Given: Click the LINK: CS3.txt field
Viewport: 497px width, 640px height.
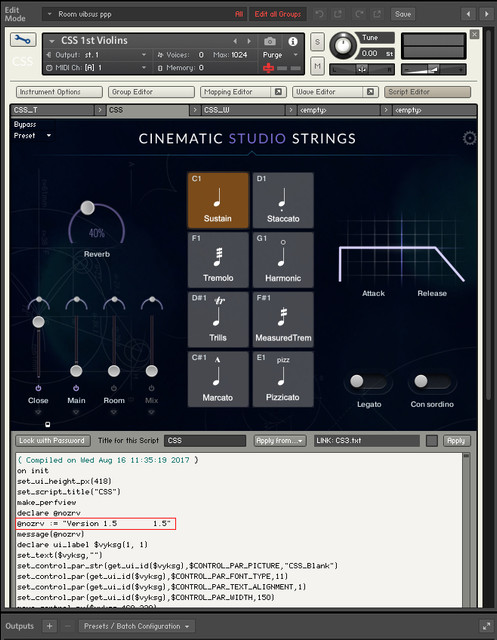Looking at the screenshot, I should pyautogui.click(x=366, y=441).
